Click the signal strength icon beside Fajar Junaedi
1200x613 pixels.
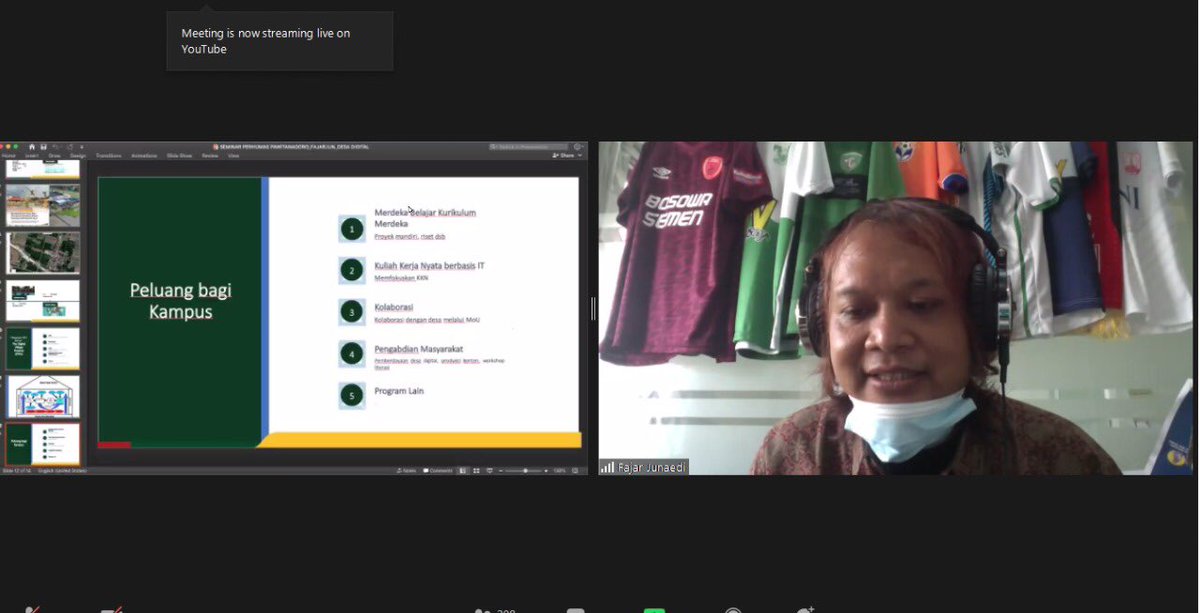(x=607, y=467)
